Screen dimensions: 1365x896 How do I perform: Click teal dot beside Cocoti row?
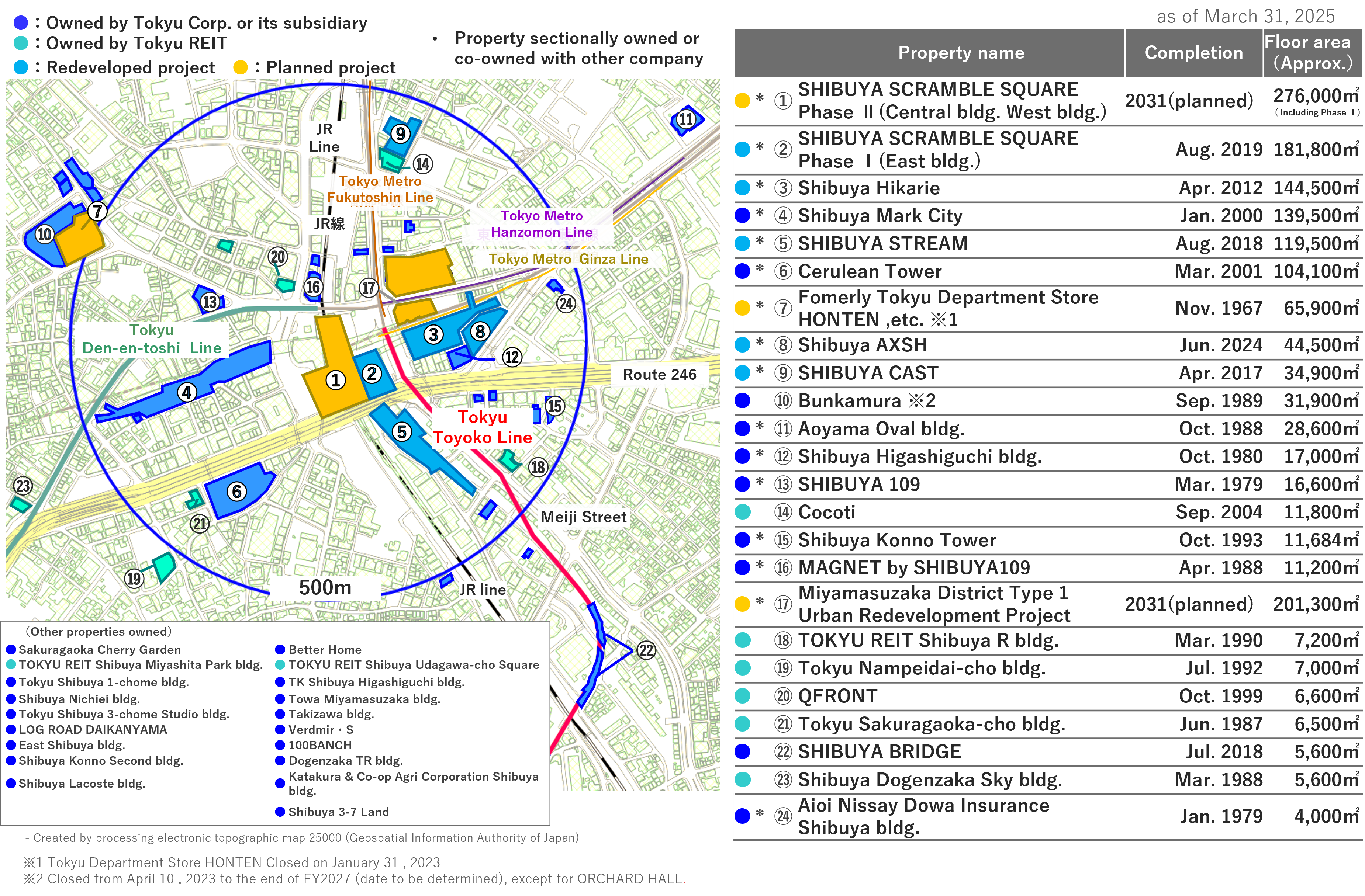point(742,512)
